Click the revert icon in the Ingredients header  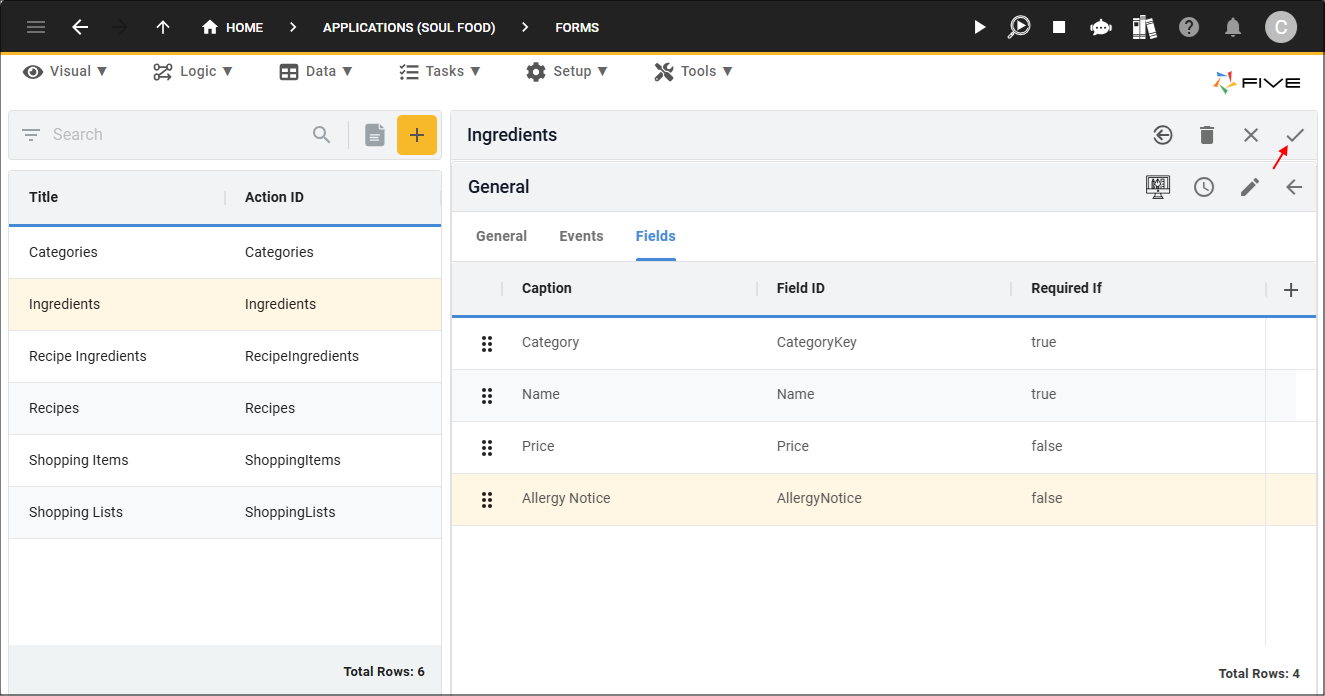[1162, 135]
